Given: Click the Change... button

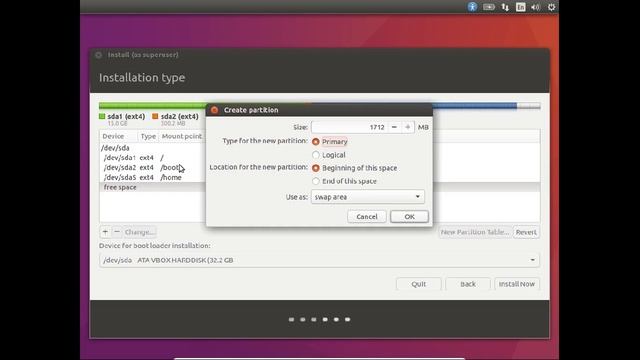Looking at the screenshot, I should click(x=140, y=232).
